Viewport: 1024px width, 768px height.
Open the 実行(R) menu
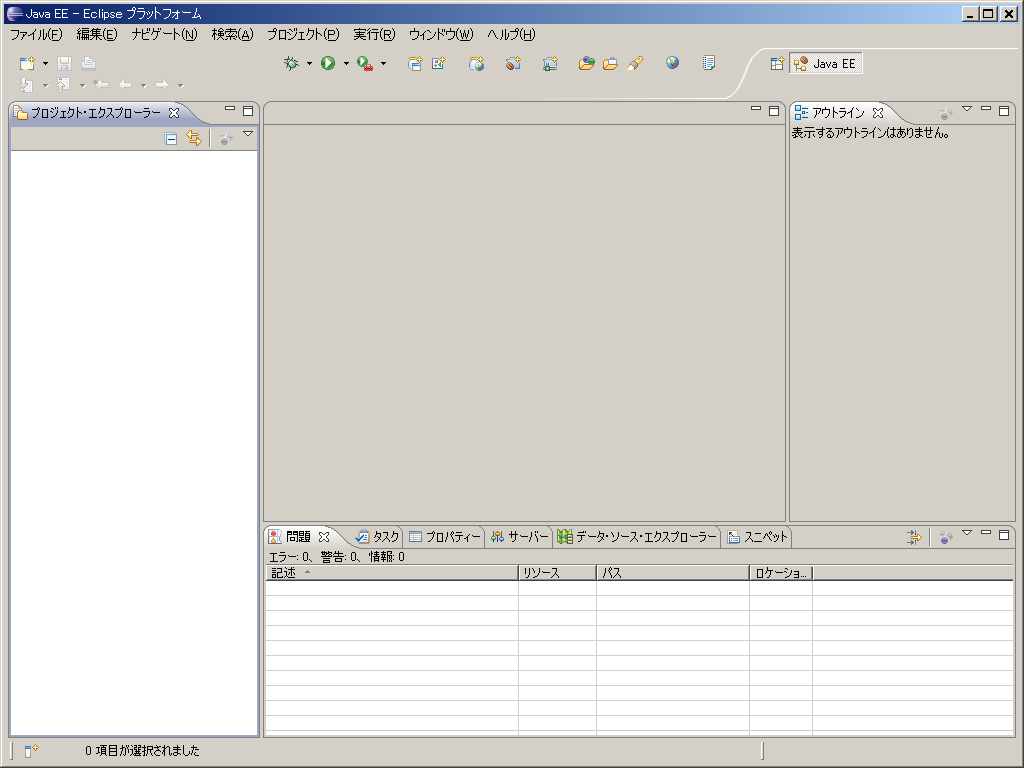click(374, 35)
